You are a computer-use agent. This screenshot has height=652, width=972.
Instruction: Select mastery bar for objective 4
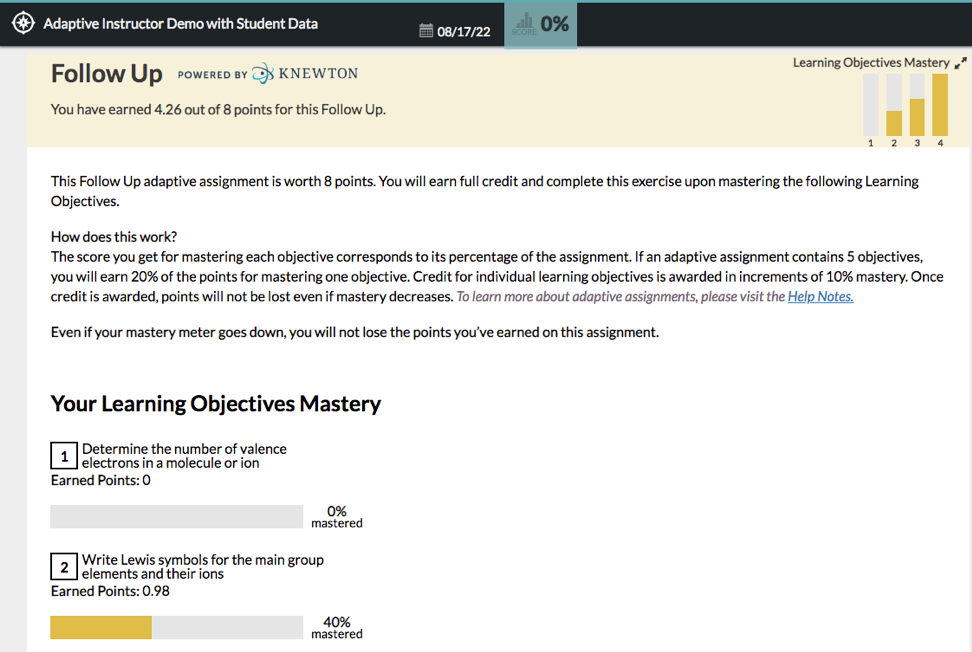(x=940, y=105)
